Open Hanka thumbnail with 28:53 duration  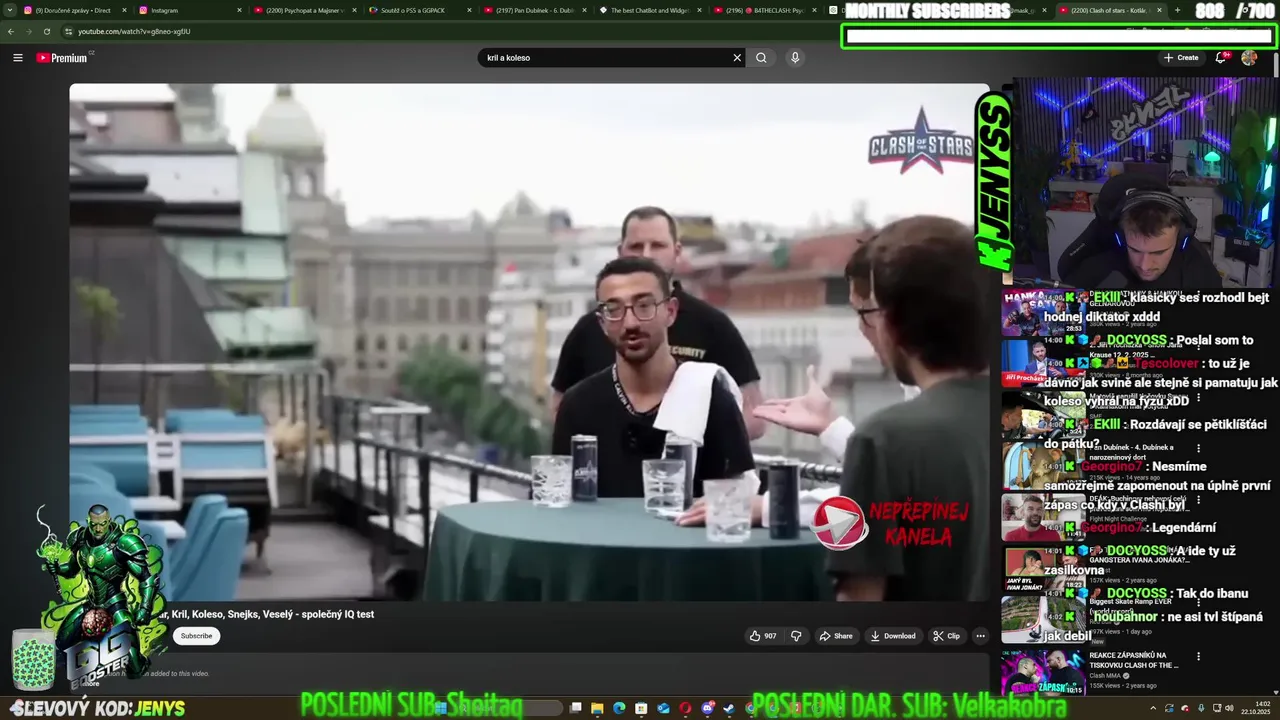coord(1043,313)
